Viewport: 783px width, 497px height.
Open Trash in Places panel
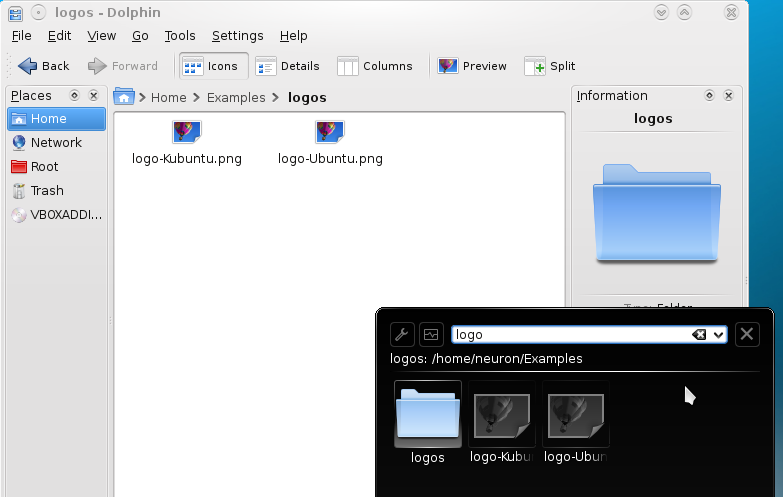pos(56,191)
